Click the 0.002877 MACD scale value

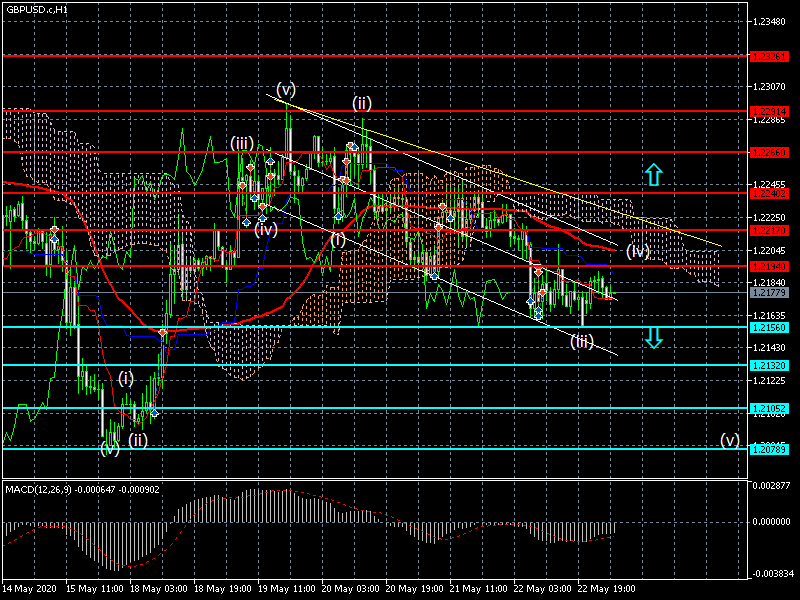click(x=771, y=485)
